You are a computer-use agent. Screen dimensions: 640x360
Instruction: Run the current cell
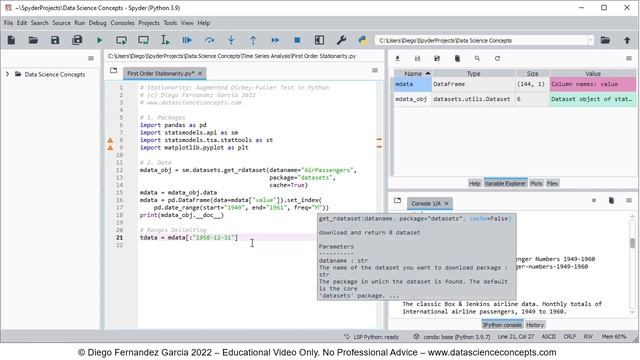pos(121,40)
